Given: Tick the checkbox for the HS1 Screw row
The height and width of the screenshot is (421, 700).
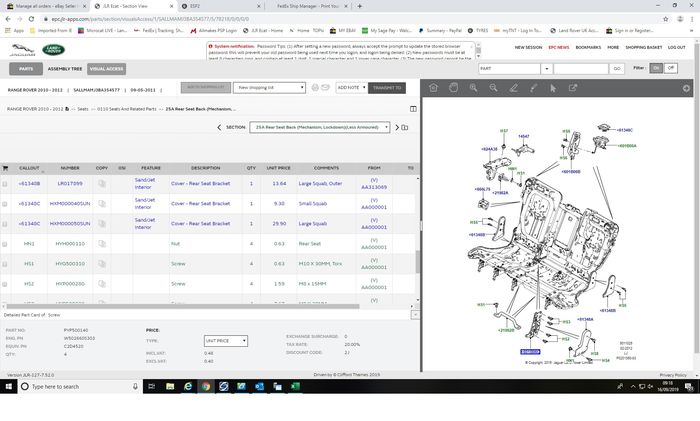Looking at the screenshot, I should (x=4, y=264).
